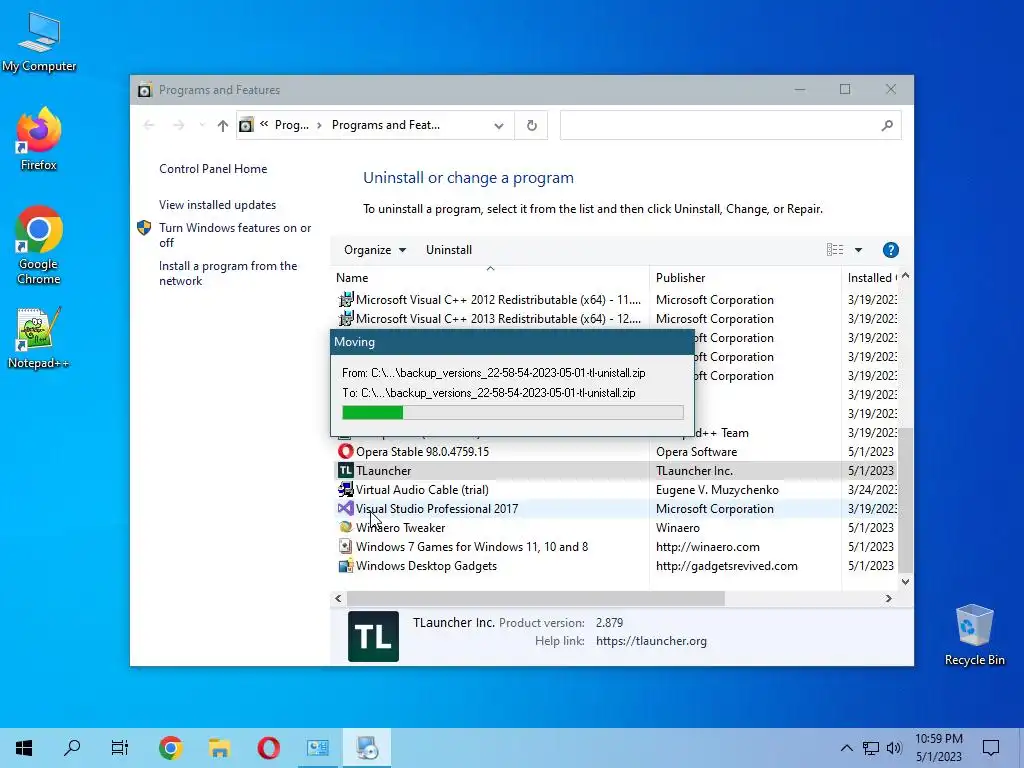Viewport: 1024px width, 768px height.
Task: Show hidden system tray icons
Action: 846,748
